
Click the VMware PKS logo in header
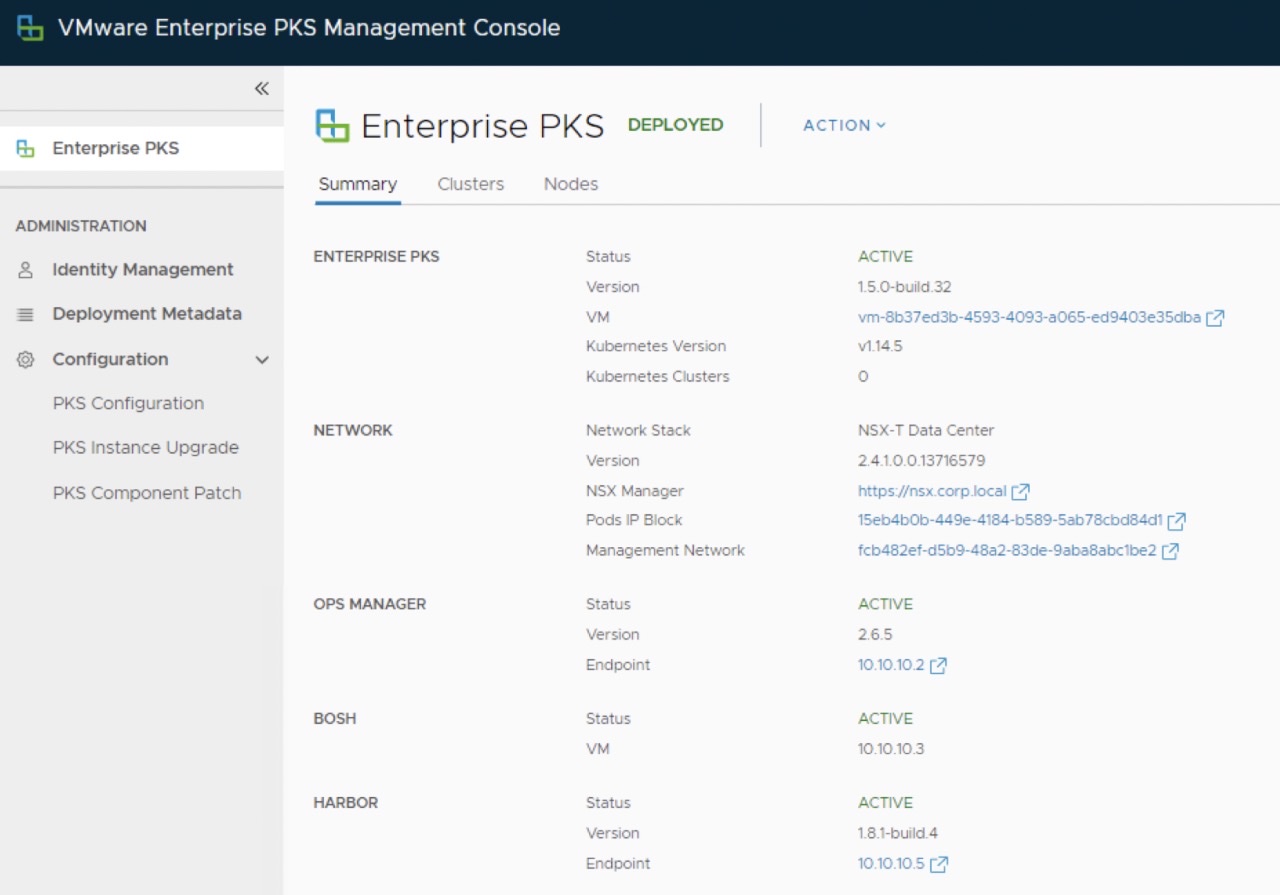31,28
